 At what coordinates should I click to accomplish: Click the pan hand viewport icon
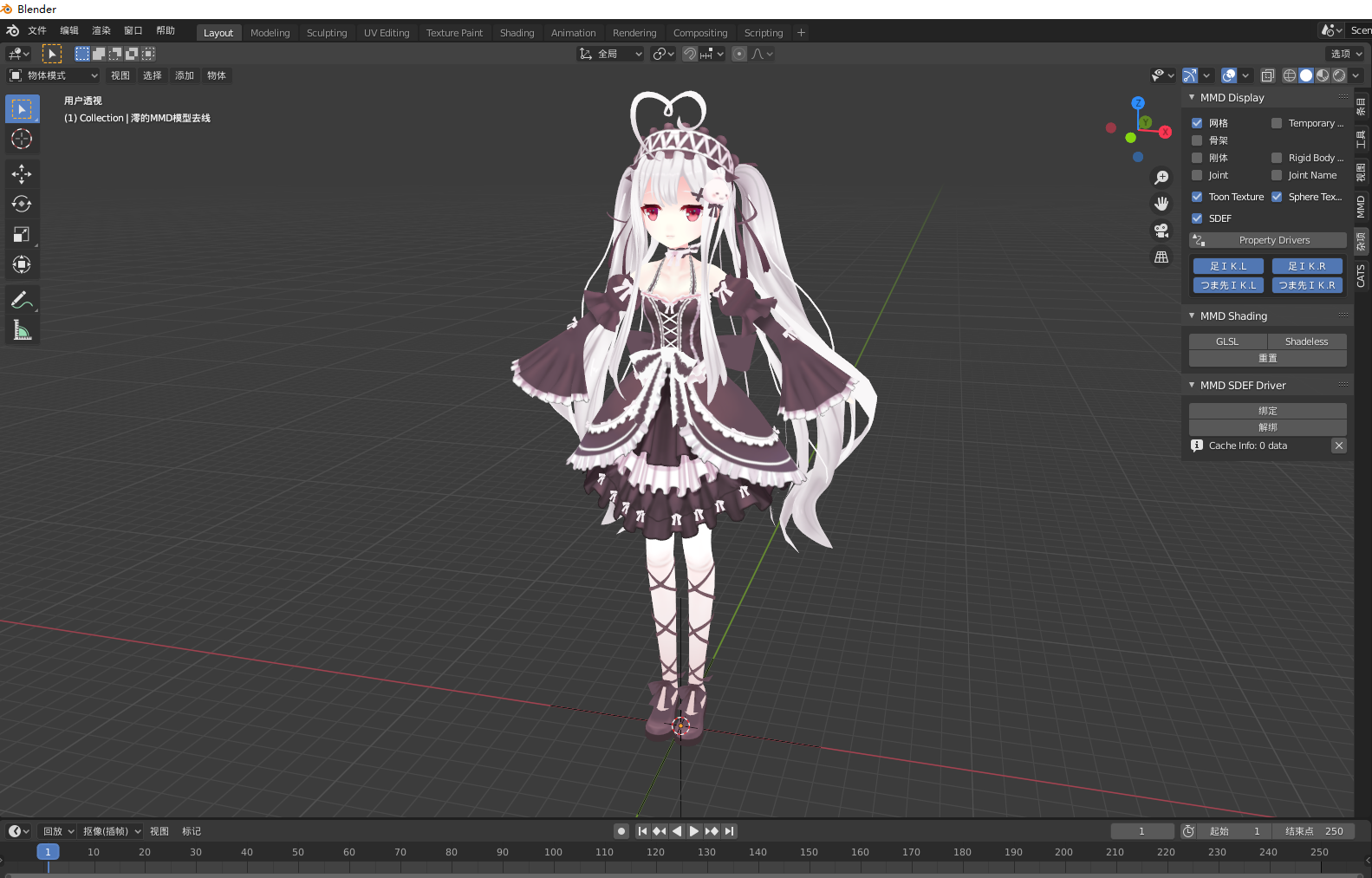click(x=1161, y=204)
